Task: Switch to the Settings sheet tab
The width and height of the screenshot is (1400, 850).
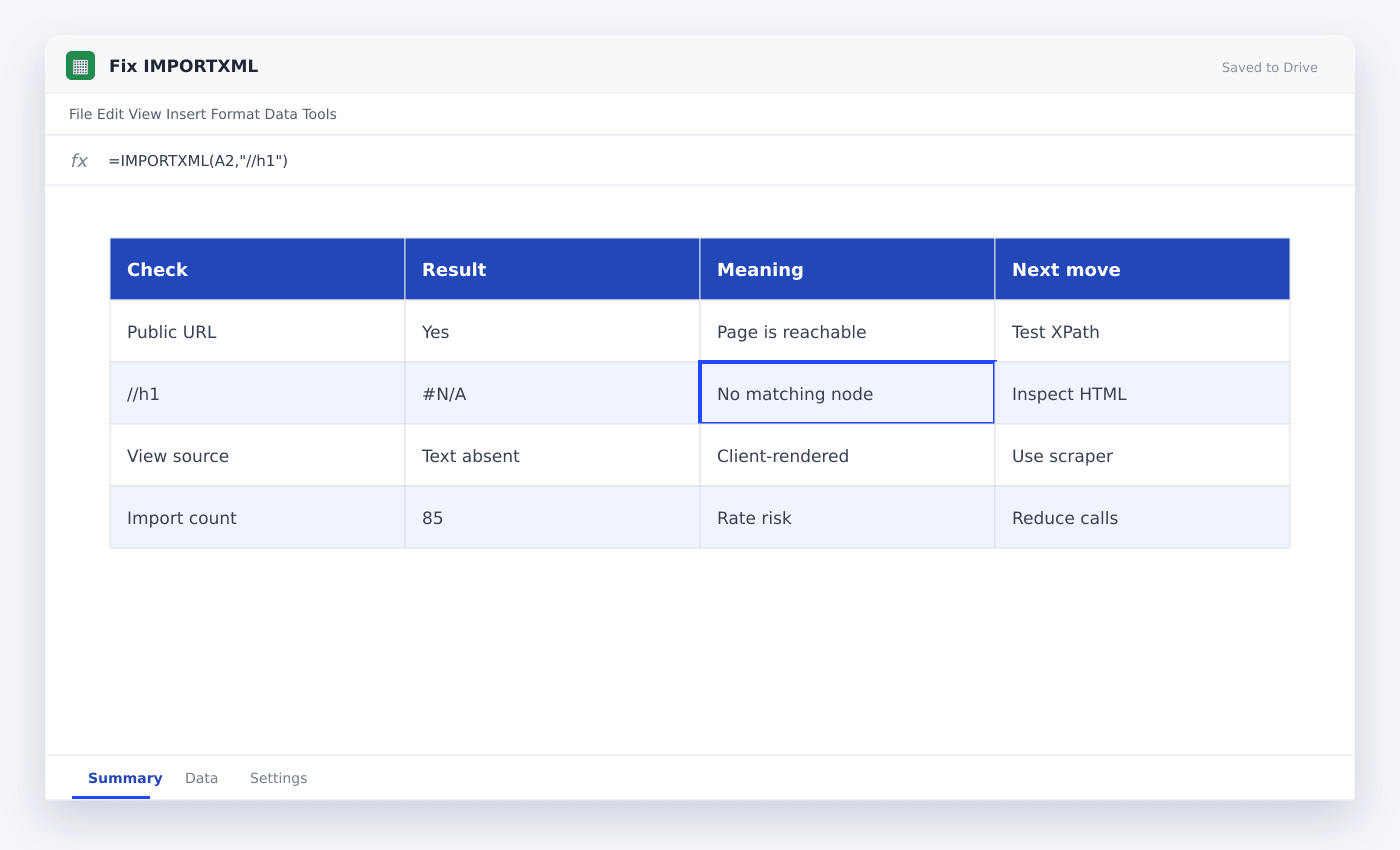Action: tap(278, 778)
